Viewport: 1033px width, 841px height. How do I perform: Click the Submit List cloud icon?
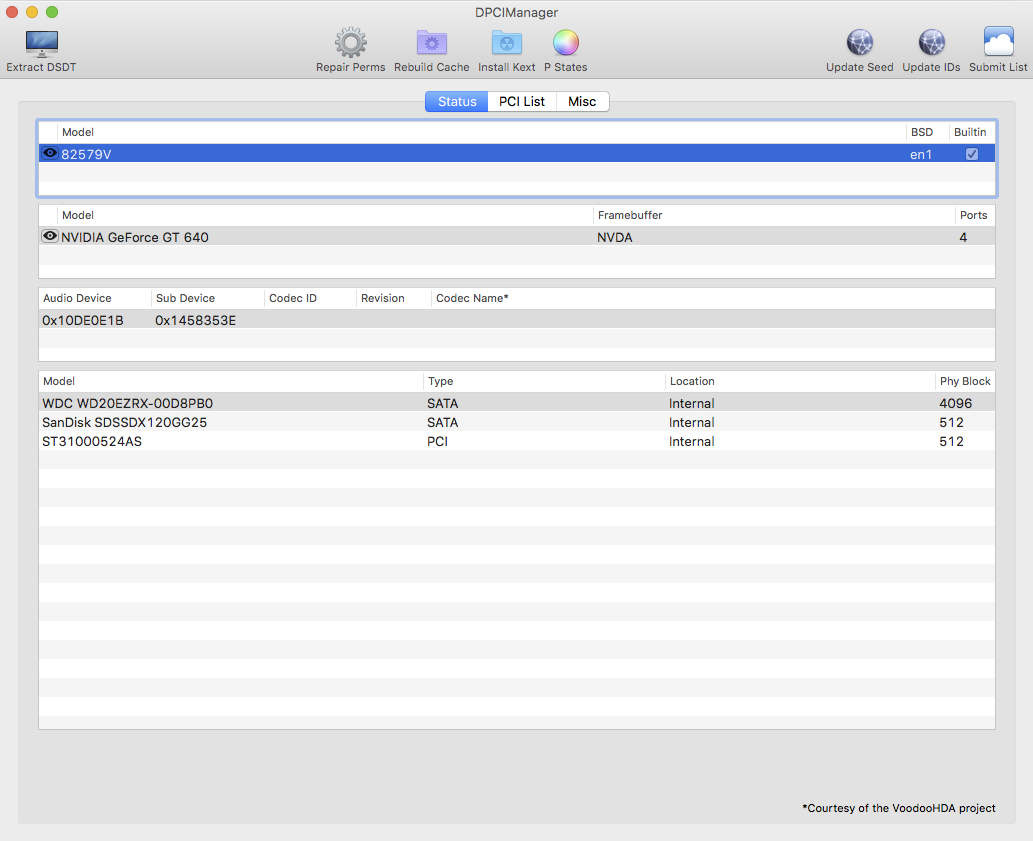click(x=998, y=43)
